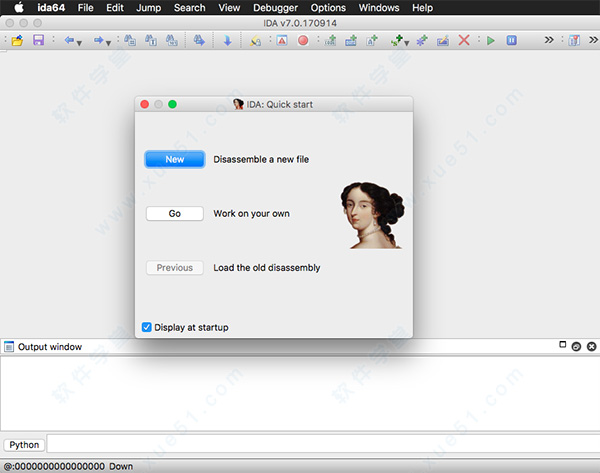The image size is (600, 473).
Task: Open the File menu
Action: pos(85,8)
